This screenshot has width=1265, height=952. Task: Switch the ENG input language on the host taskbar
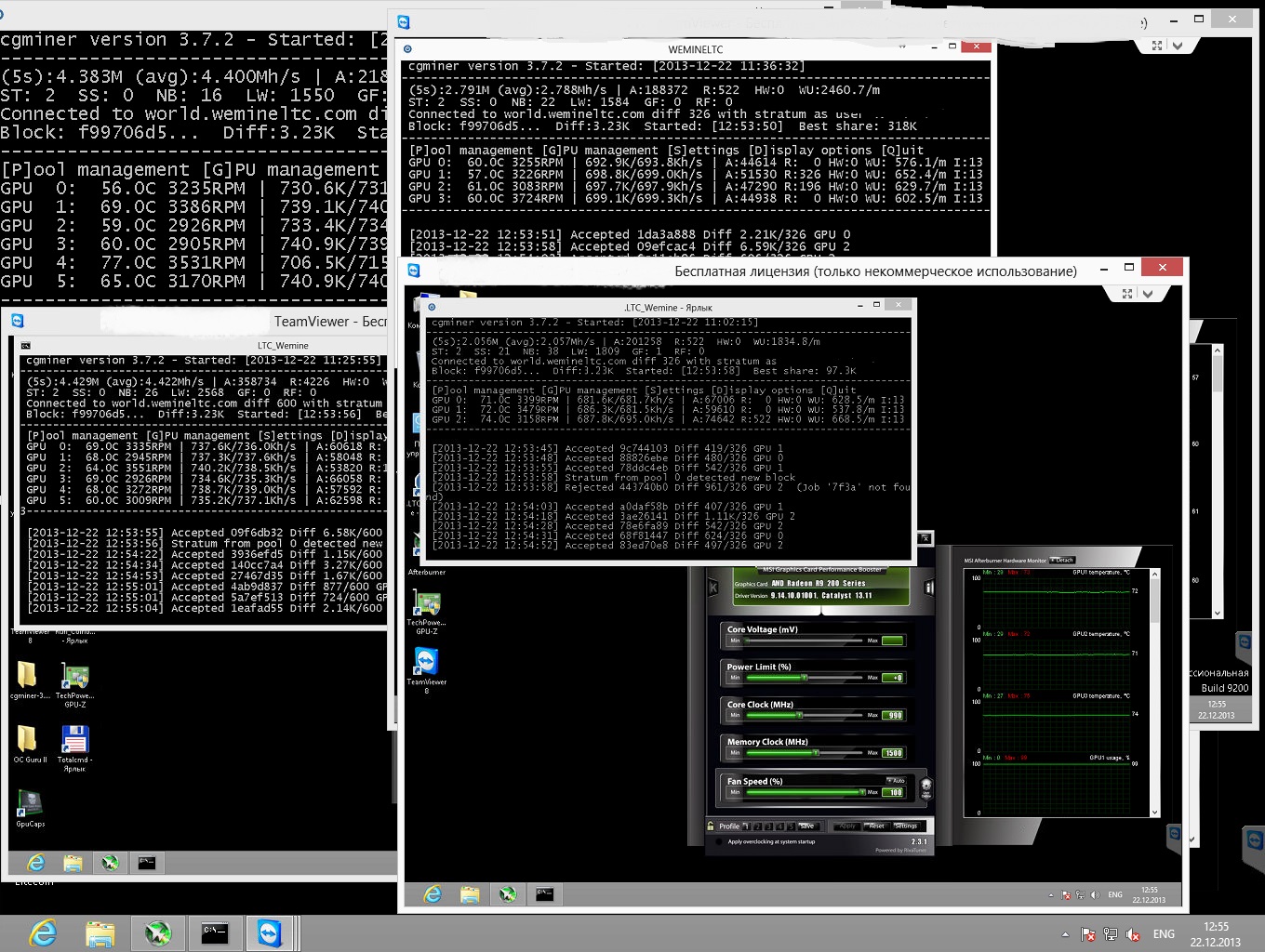[1164, 934]
